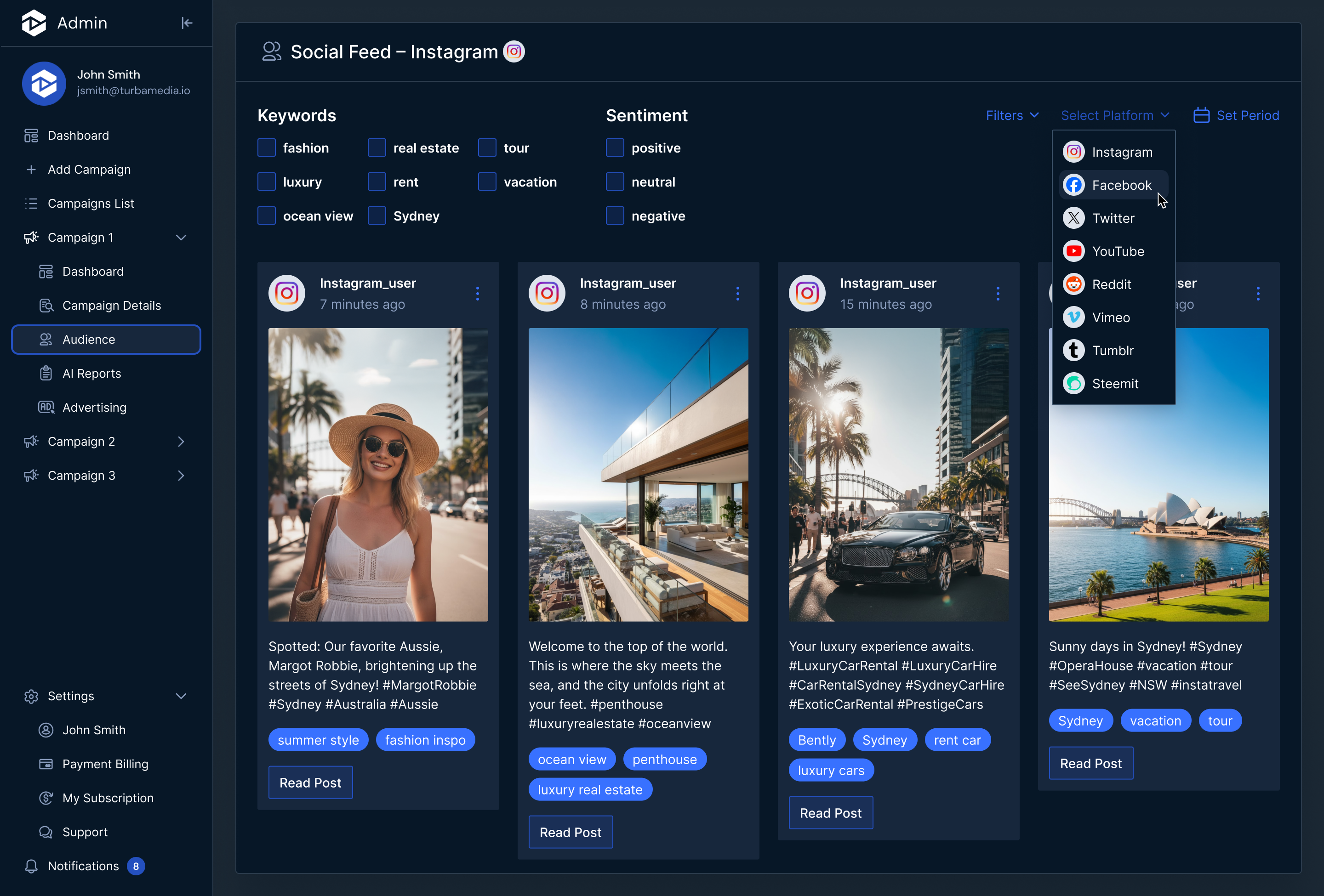Tick the positive sentiment checkbox
The height and width of the screenshot is (896, 1324).
click(615, 148)
